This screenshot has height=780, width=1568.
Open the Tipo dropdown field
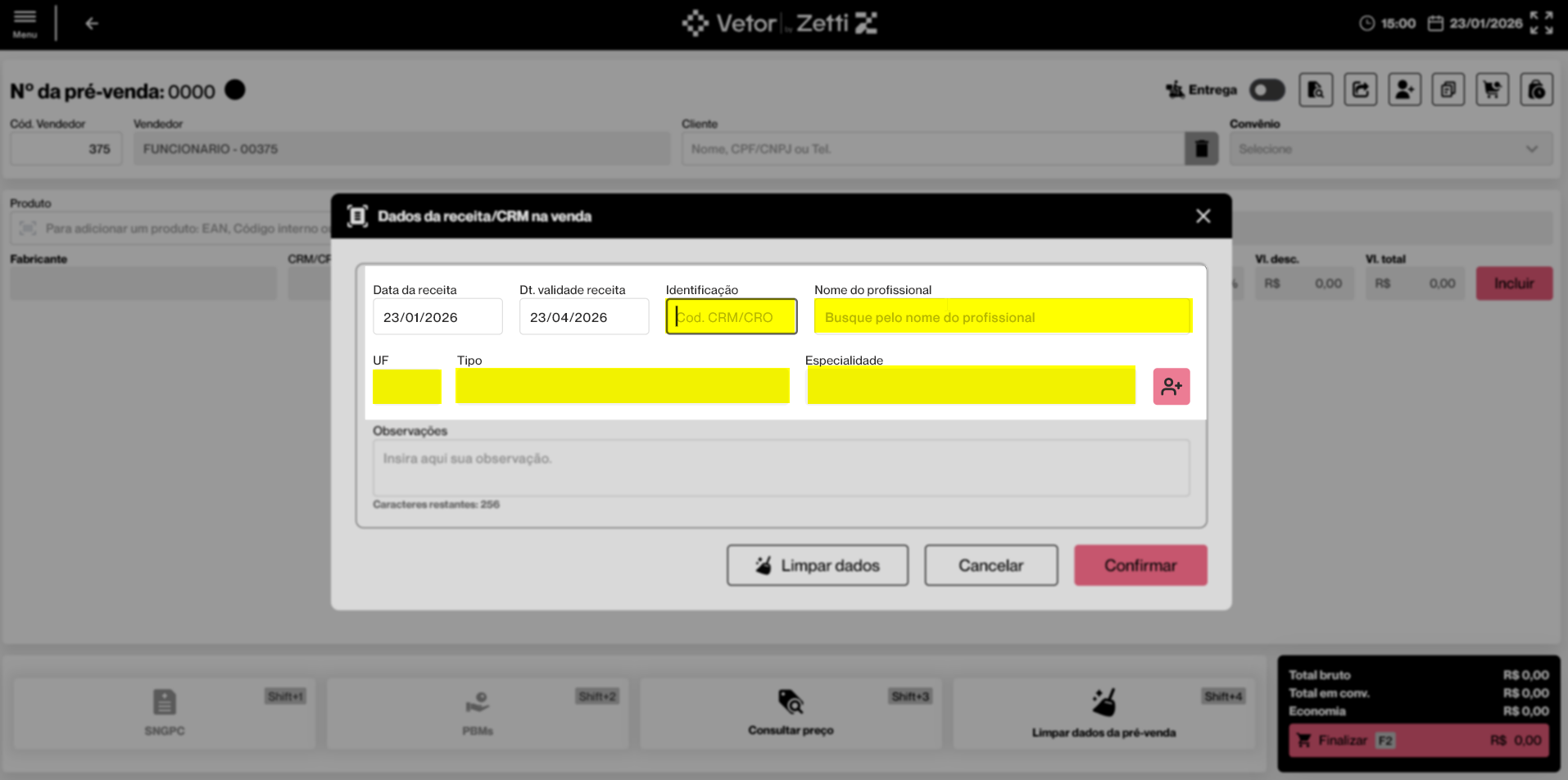coord(623,386)
